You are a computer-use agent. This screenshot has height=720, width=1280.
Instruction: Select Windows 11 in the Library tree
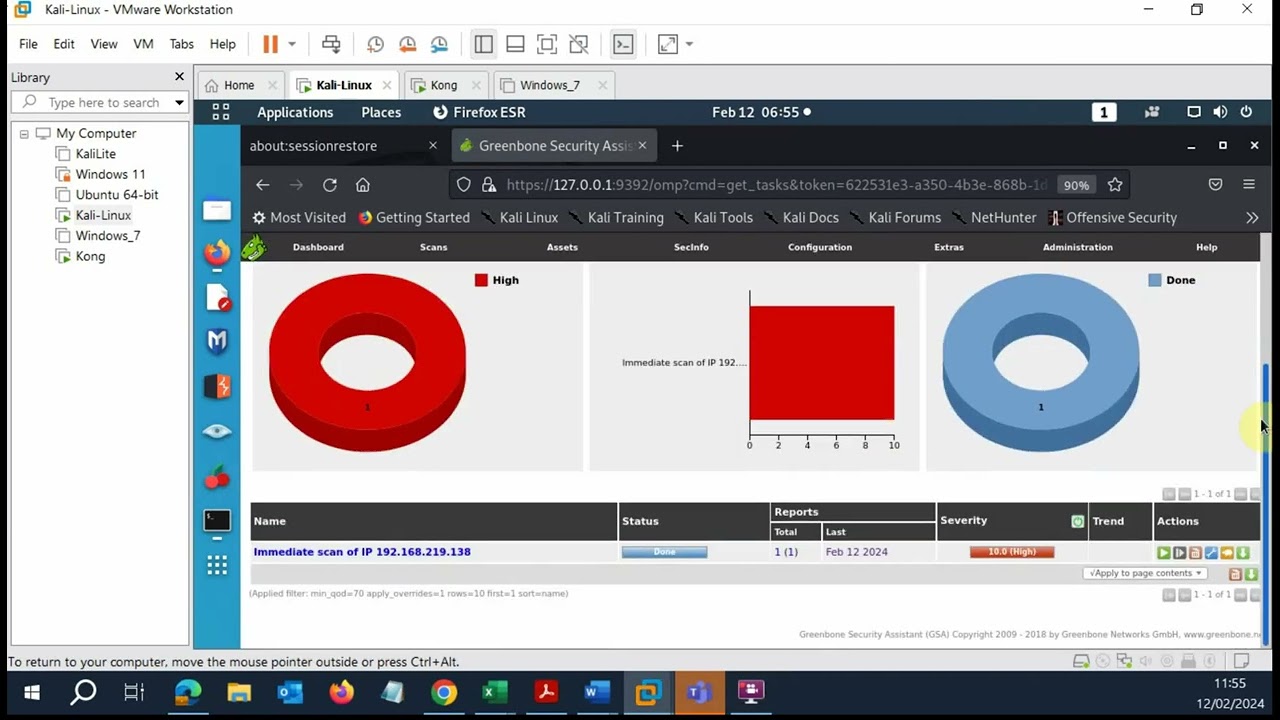point(110,174)
